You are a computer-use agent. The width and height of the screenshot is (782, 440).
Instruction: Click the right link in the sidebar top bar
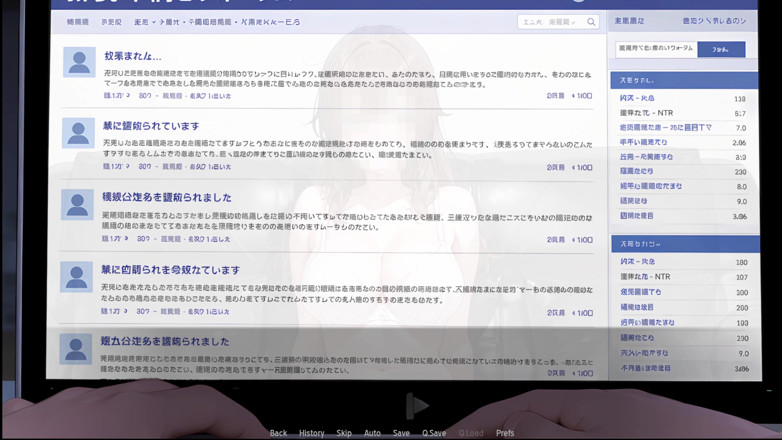[714, 21]
